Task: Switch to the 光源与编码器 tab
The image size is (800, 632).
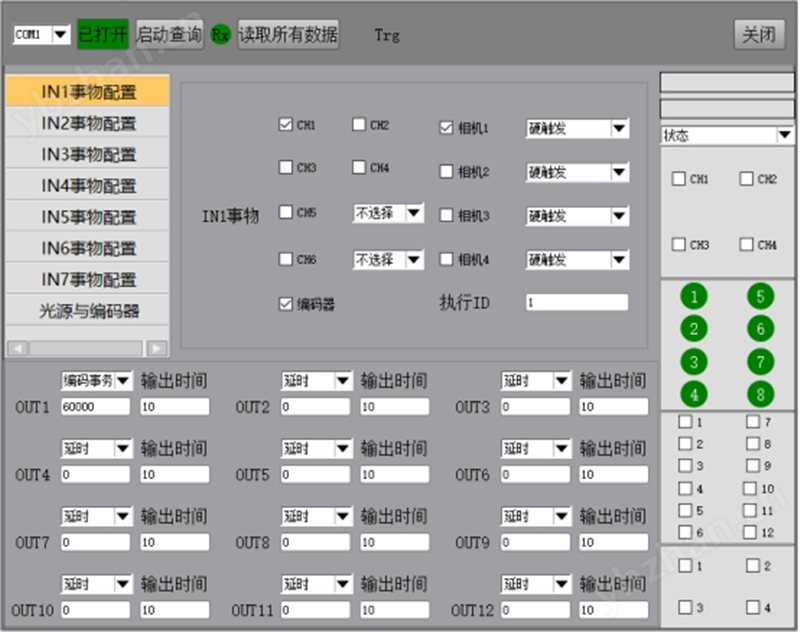Action: [88, 311]
